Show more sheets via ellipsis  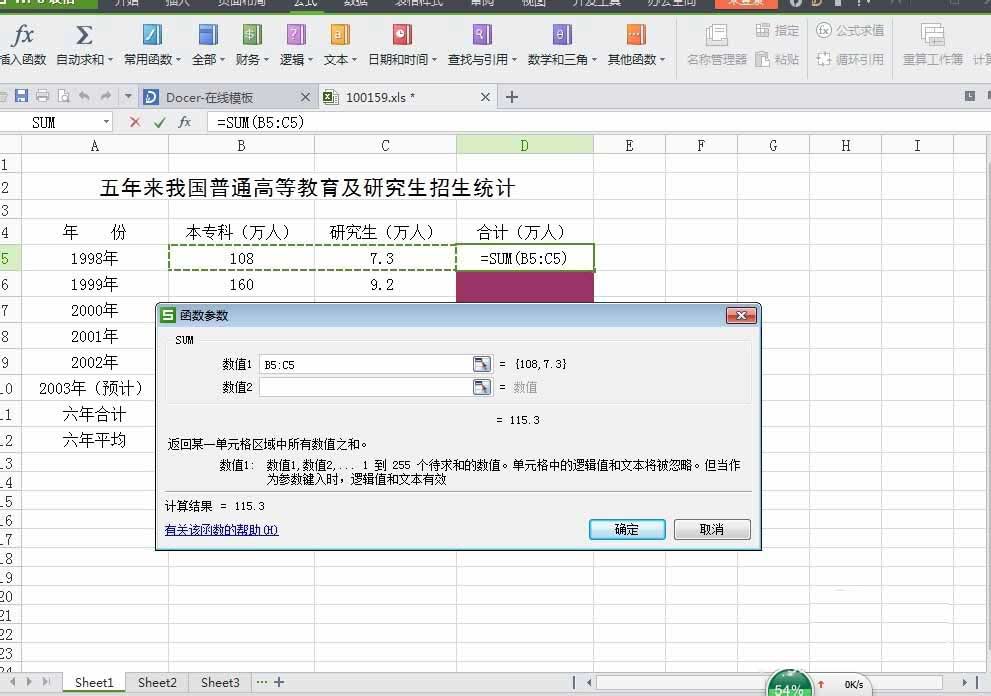[x=262, y=682]
